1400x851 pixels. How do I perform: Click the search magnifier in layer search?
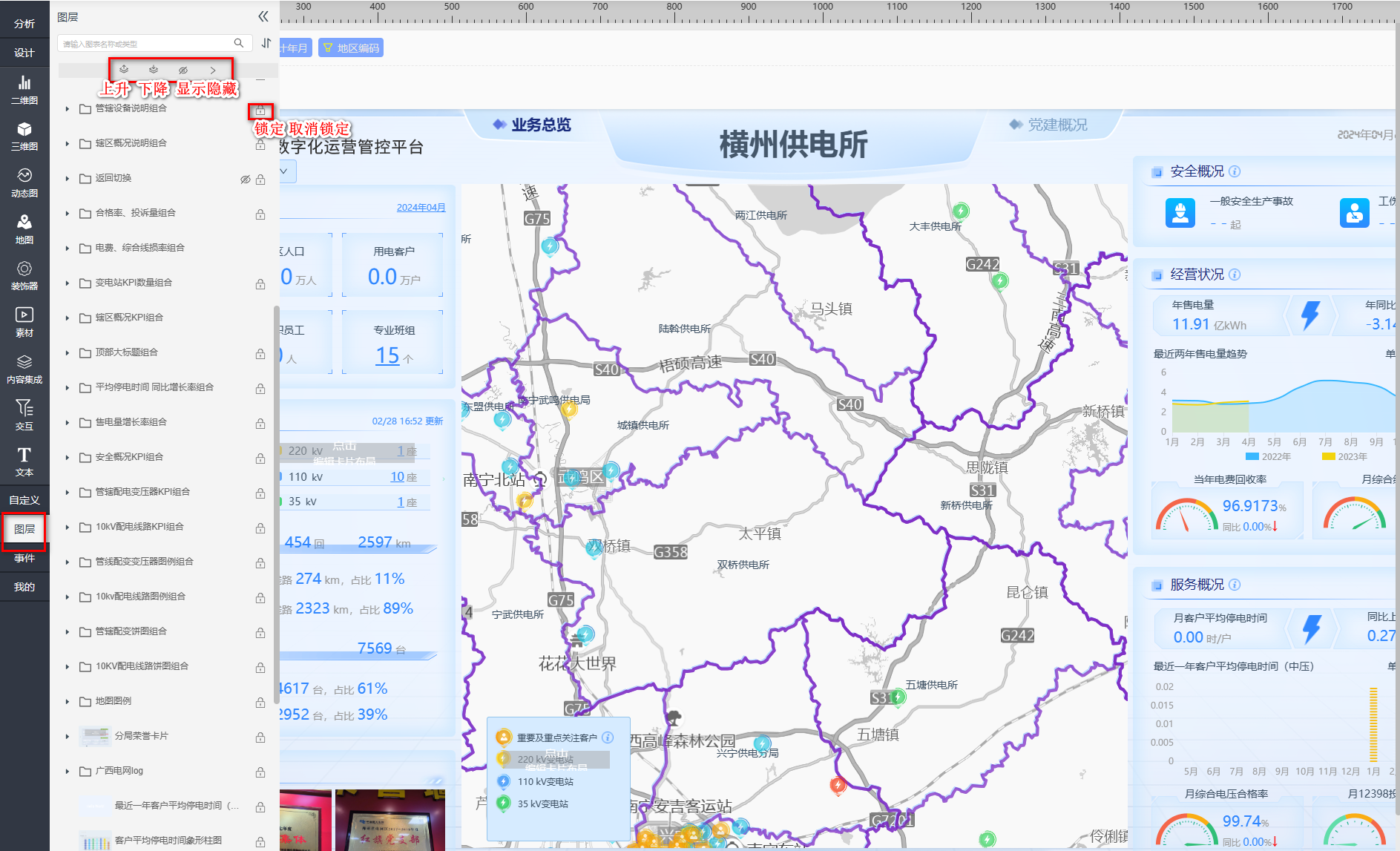click(x=239, y=43)
